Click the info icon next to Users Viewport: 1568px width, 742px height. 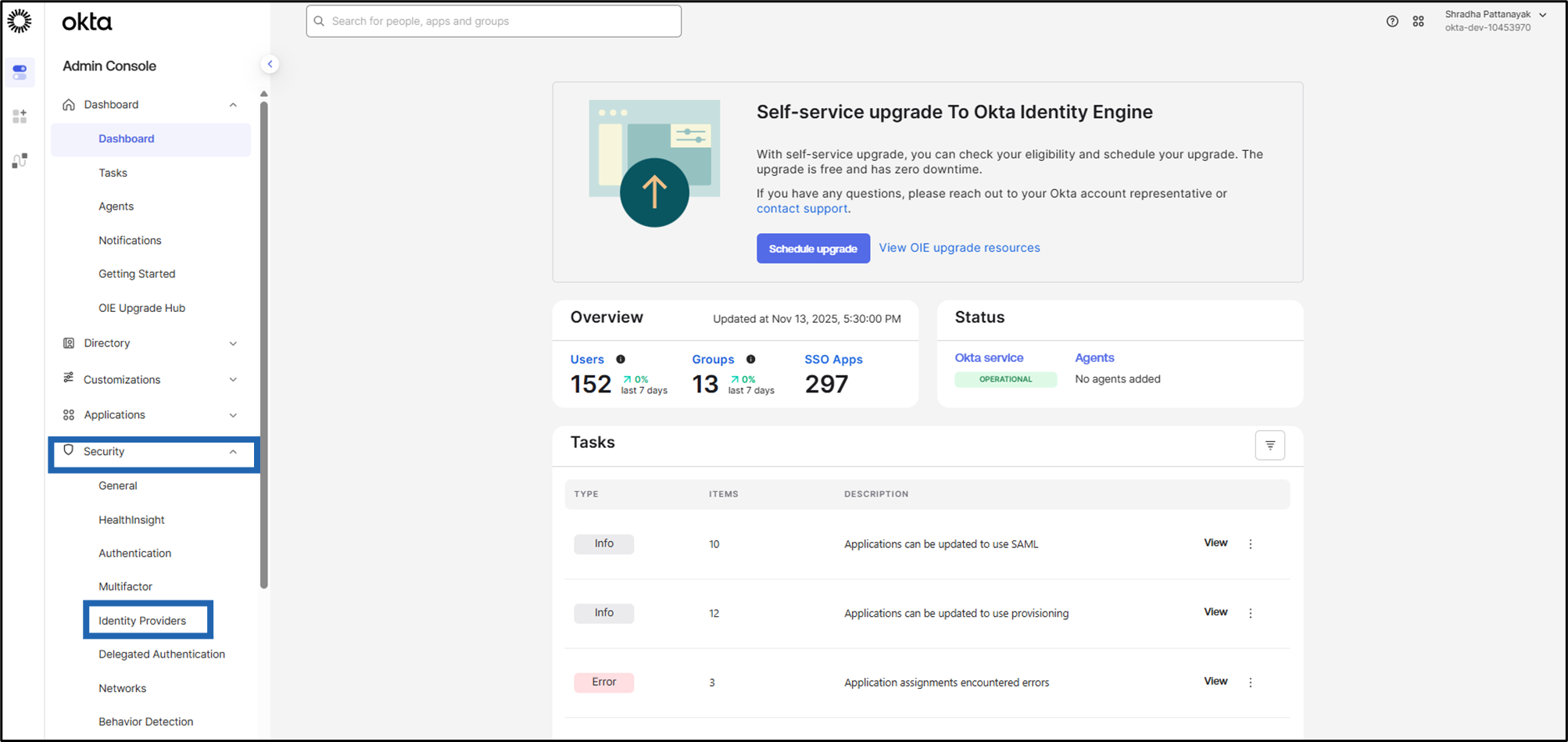click(x=621, y=360)
